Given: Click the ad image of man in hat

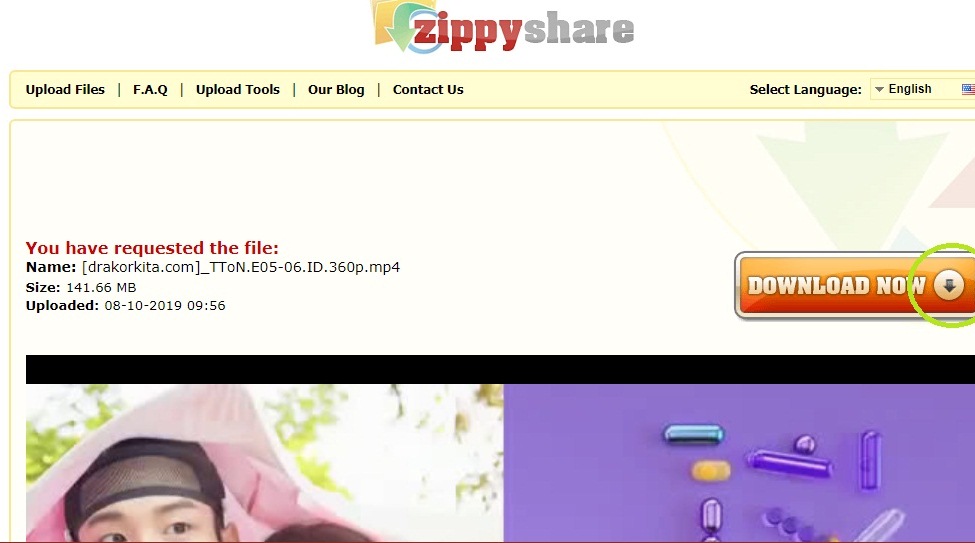Looking at the screenshot, I should (x=264, y=463).
